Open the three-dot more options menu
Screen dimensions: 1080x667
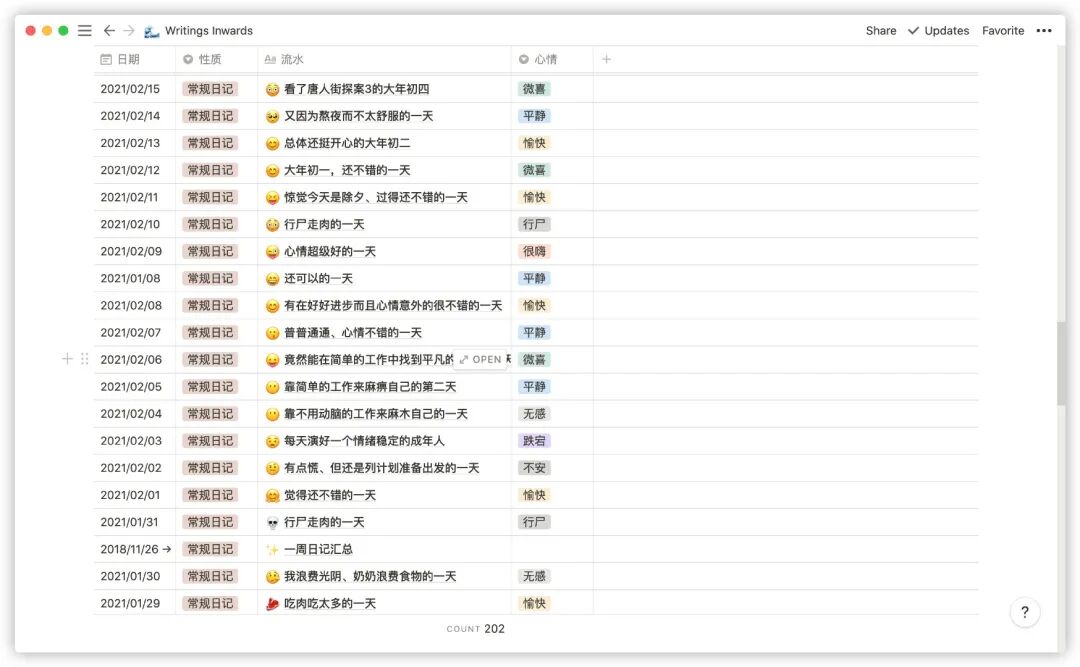coord(1044,30)
